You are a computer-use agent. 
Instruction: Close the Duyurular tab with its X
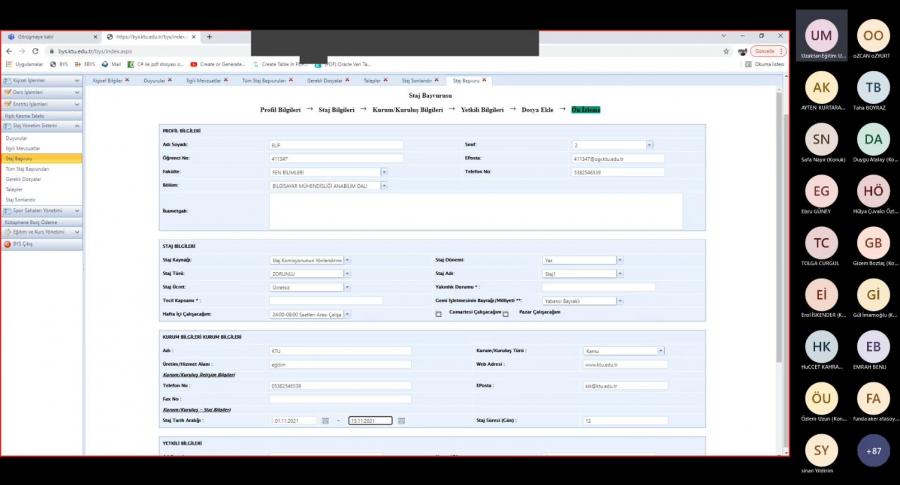(170, 79)
